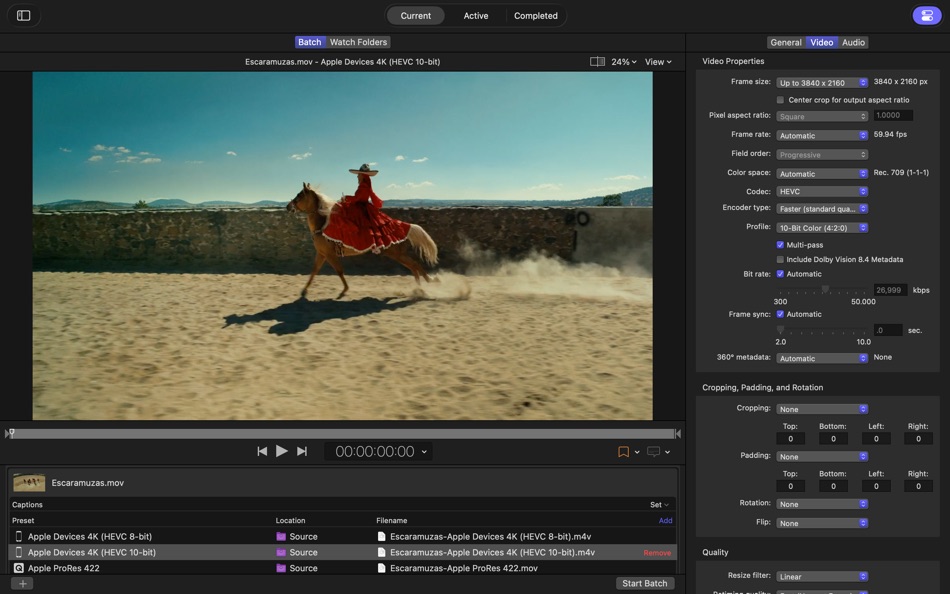Uncheck Frame sync Automatic

pyautogui.click(x=780, y=314)
